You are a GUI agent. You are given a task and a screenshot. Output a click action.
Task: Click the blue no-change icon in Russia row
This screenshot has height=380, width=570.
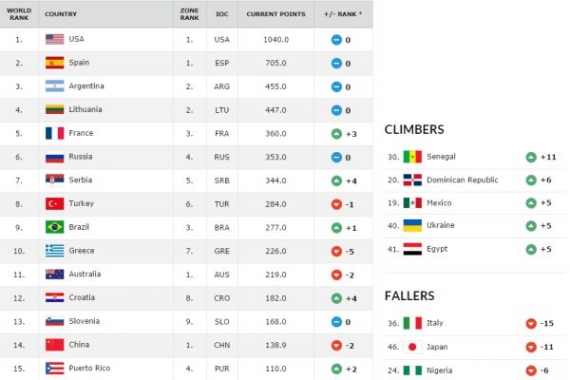[x=337, y=157]
